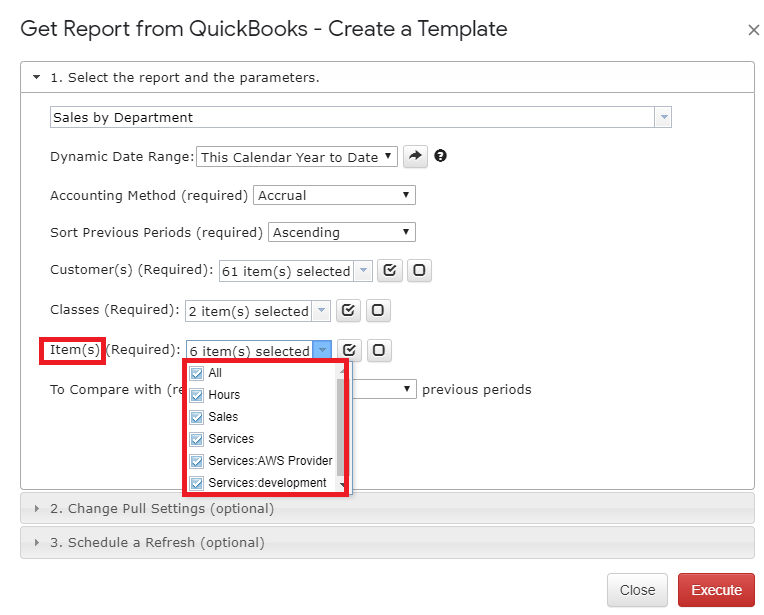Click the Close button
Screen dimensions: 764x615
point(637,590)
